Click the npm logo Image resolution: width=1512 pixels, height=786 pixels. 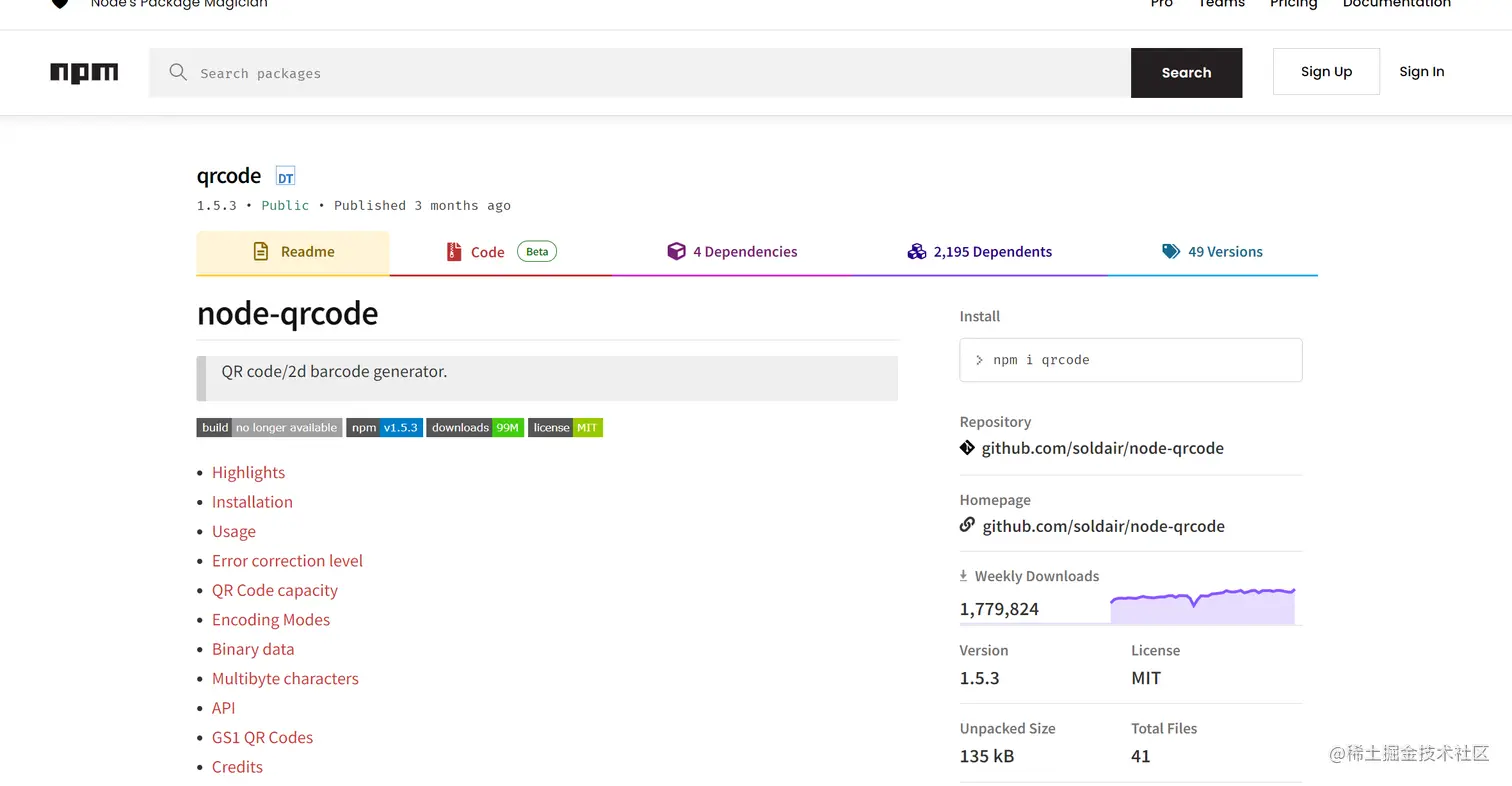pos(84,73)
